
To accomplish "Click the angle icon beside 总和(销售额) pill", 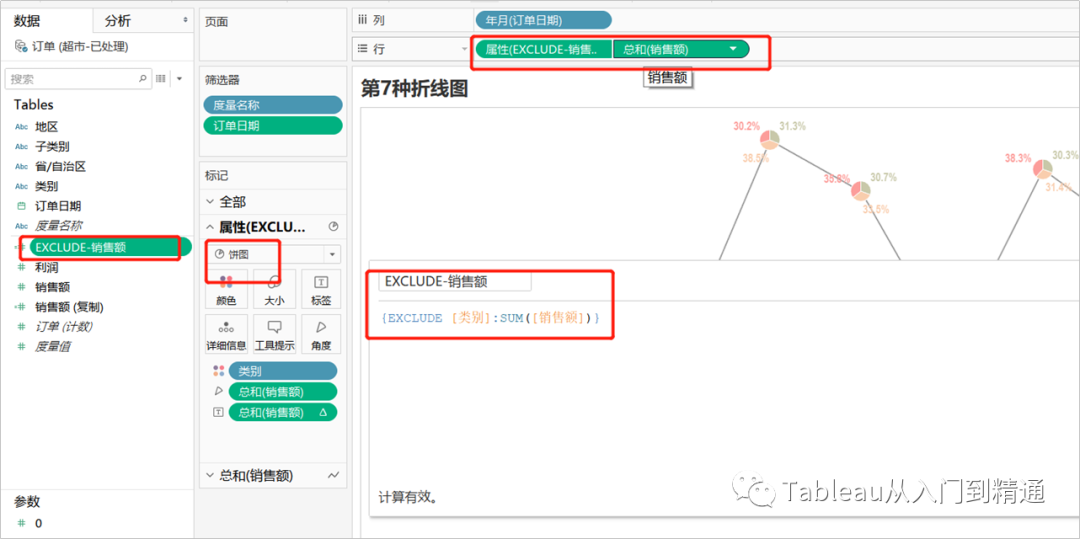I will coord(218,392).
